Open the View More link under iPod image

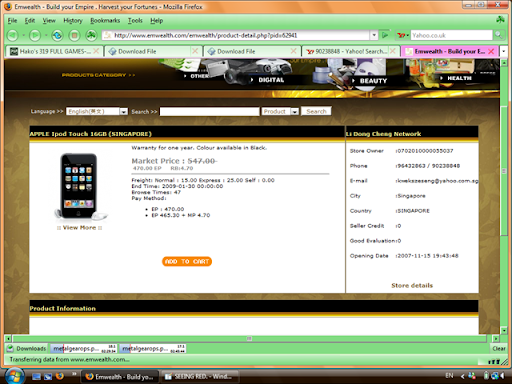click(79, 228)
